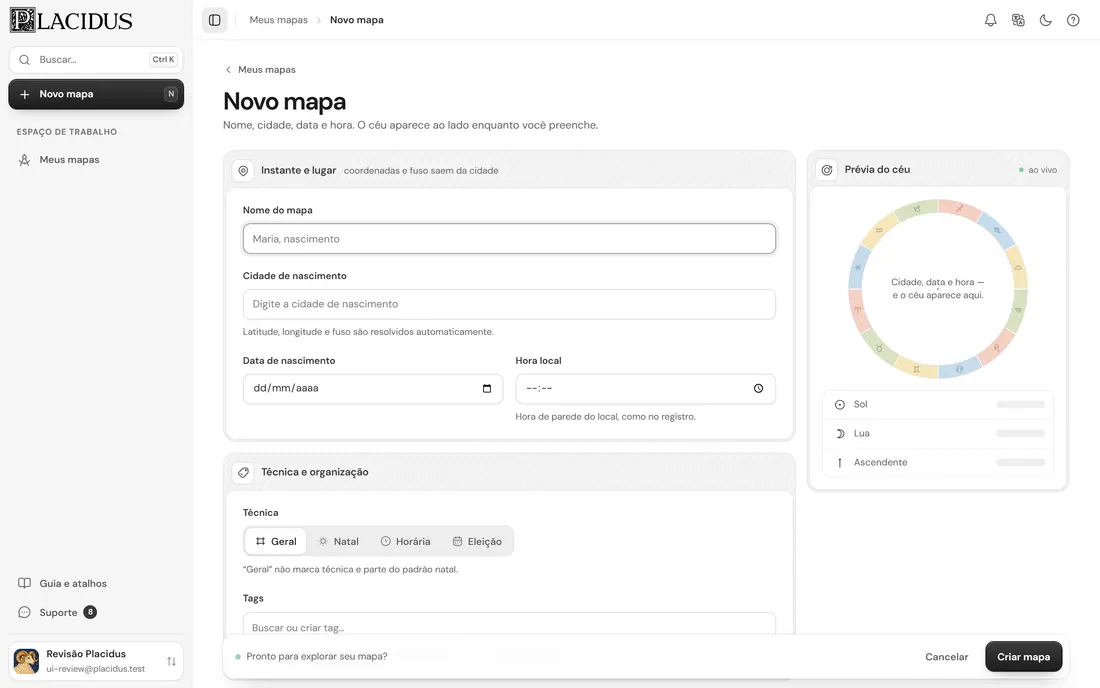Click the Revisão Placidus avatar
Image resolution: width=1100 pixels, height=688 pixels.
click(27, 661)
